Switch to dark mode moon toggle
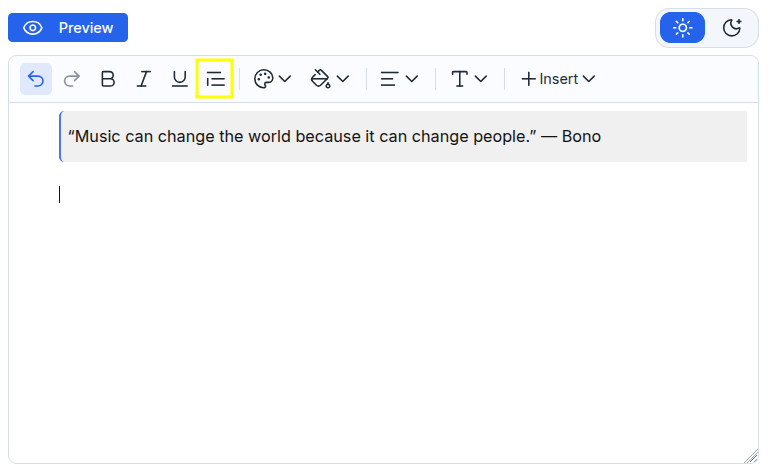The image size is (775, 475). point(732,28)
